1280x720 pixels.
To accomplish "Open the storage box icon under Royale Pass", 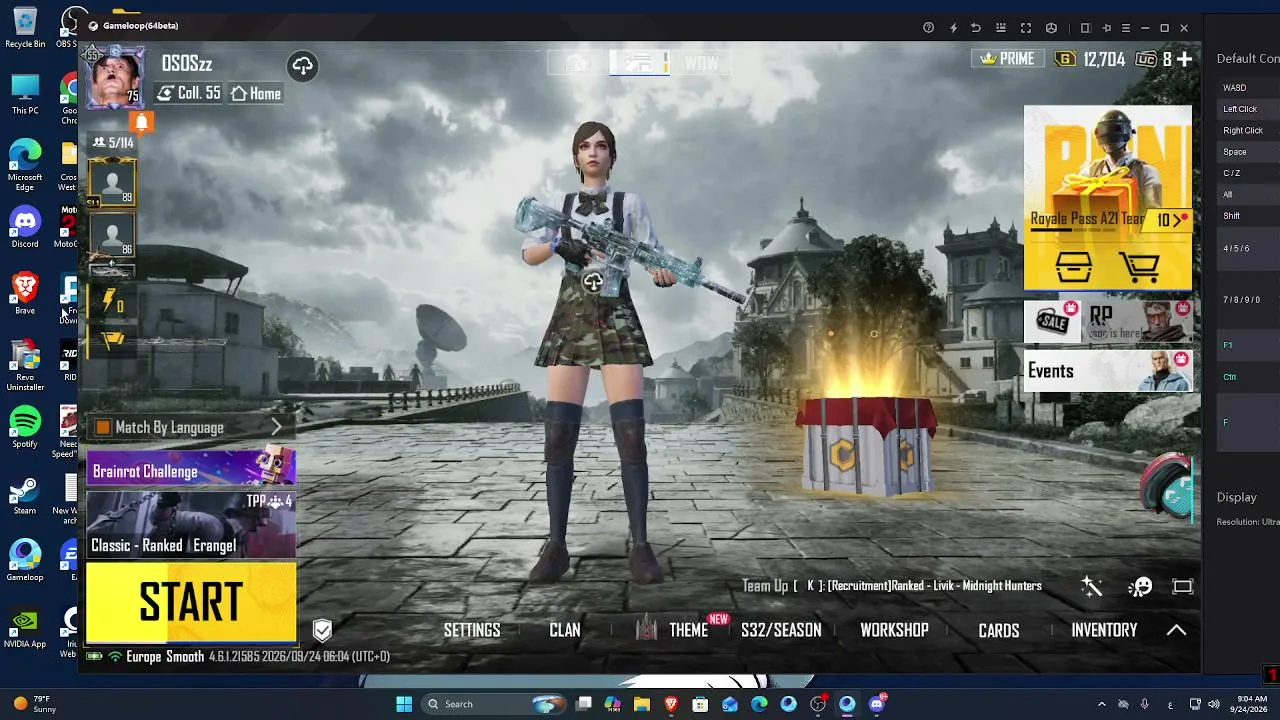I will (x=1073, y=267).
